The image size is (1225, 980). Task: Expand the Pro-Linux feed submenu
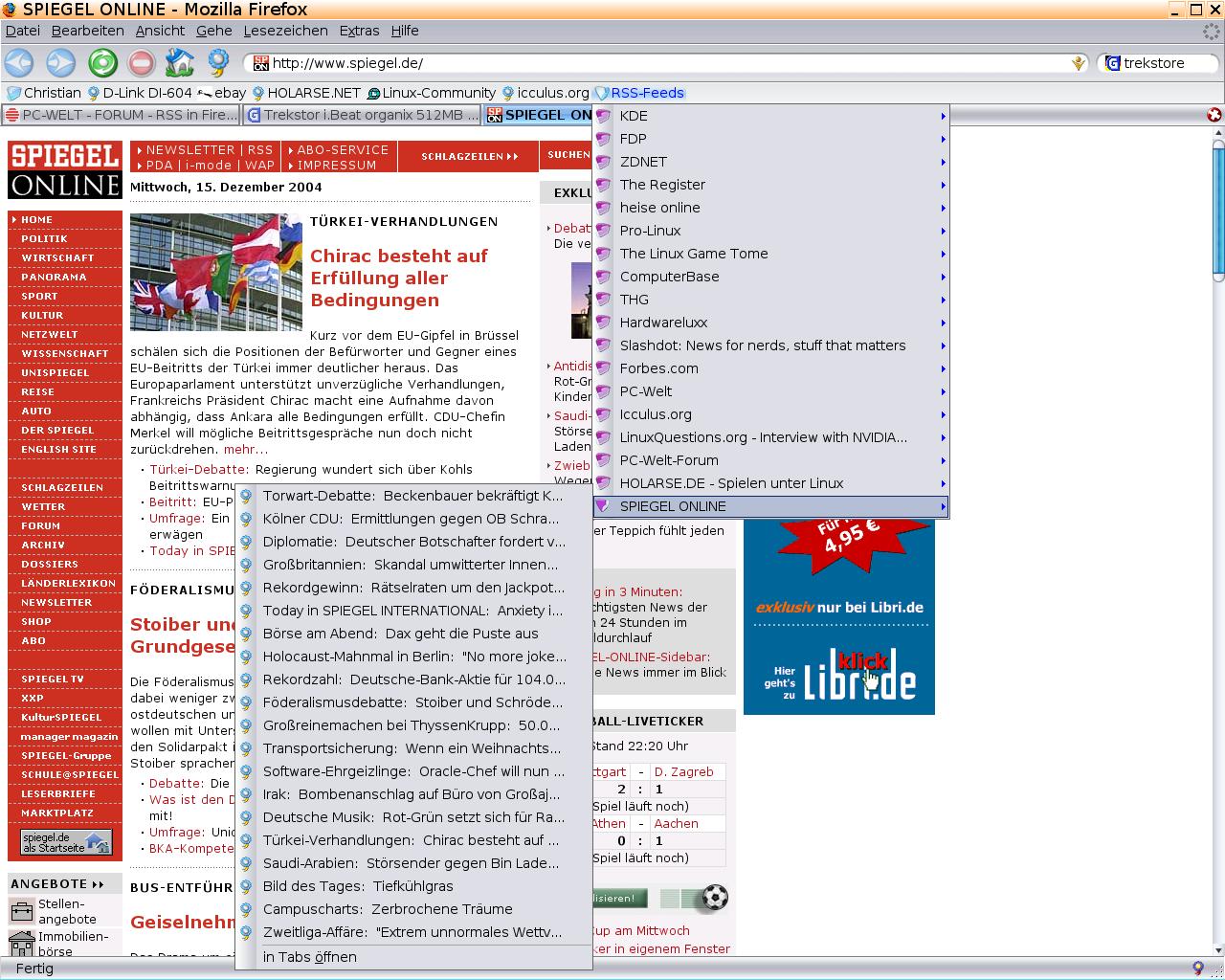[943, 231]
